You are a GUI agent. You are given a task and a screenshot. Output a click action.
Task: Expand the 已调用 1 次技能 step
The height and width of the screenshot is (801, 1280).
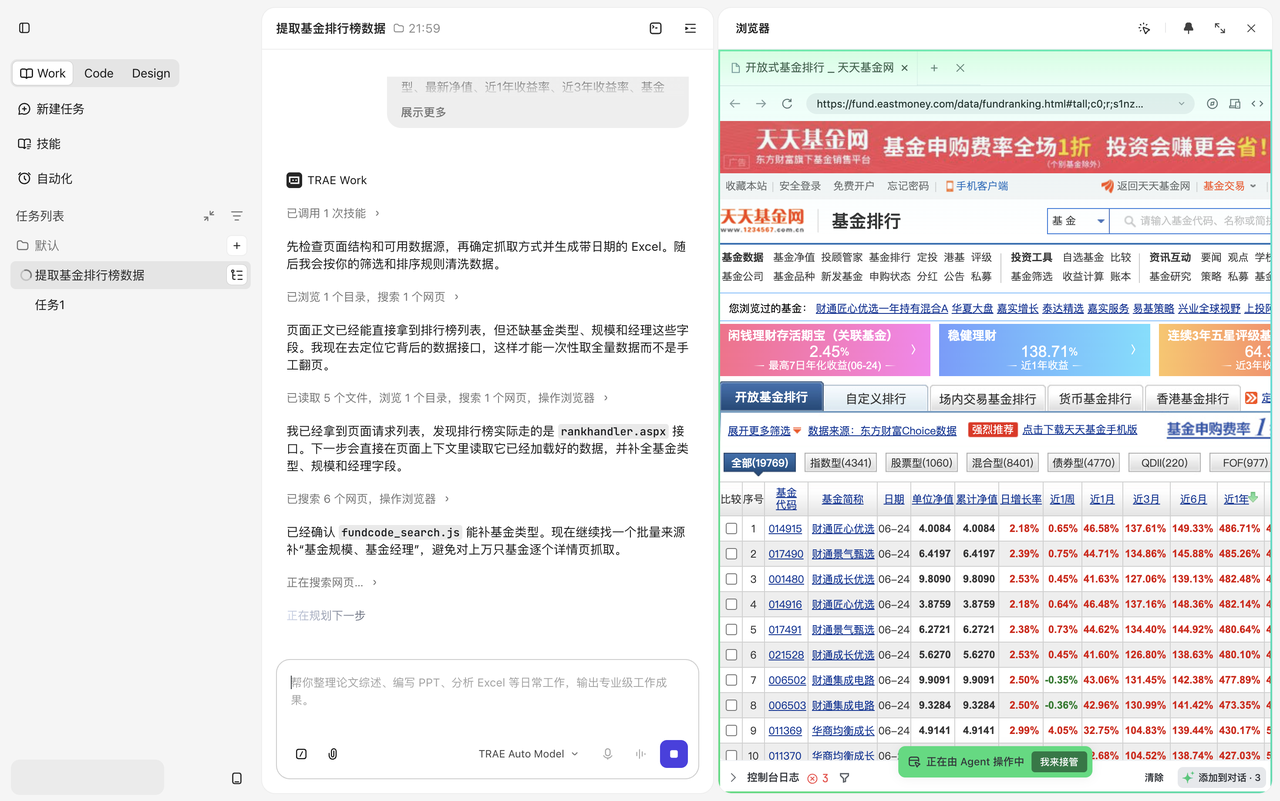pos(333,213)
